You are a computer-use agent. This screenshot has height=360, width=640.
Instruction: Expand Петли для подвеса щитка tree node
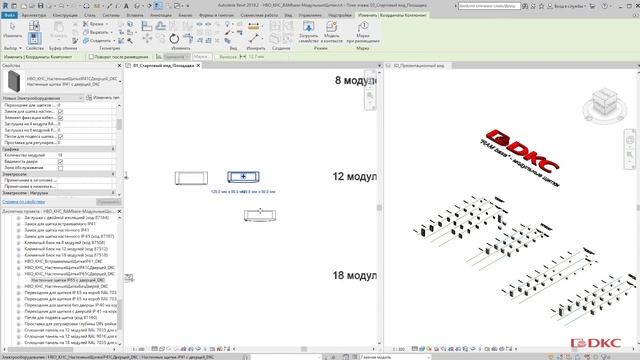coord(18,318)
